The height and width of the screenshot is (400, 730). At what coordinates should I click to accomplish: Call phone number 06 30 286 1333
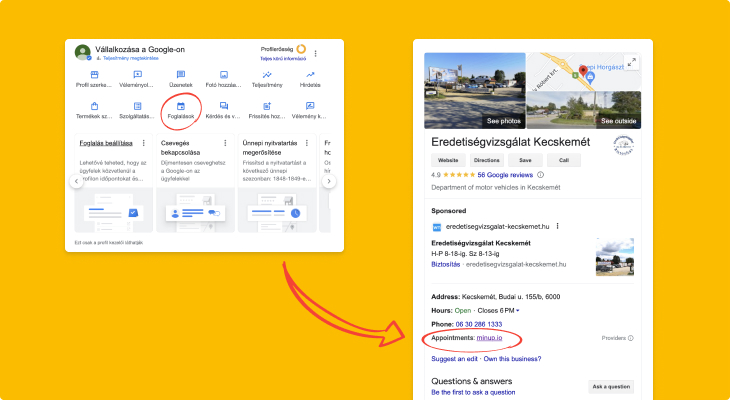(x=479, y=324)
